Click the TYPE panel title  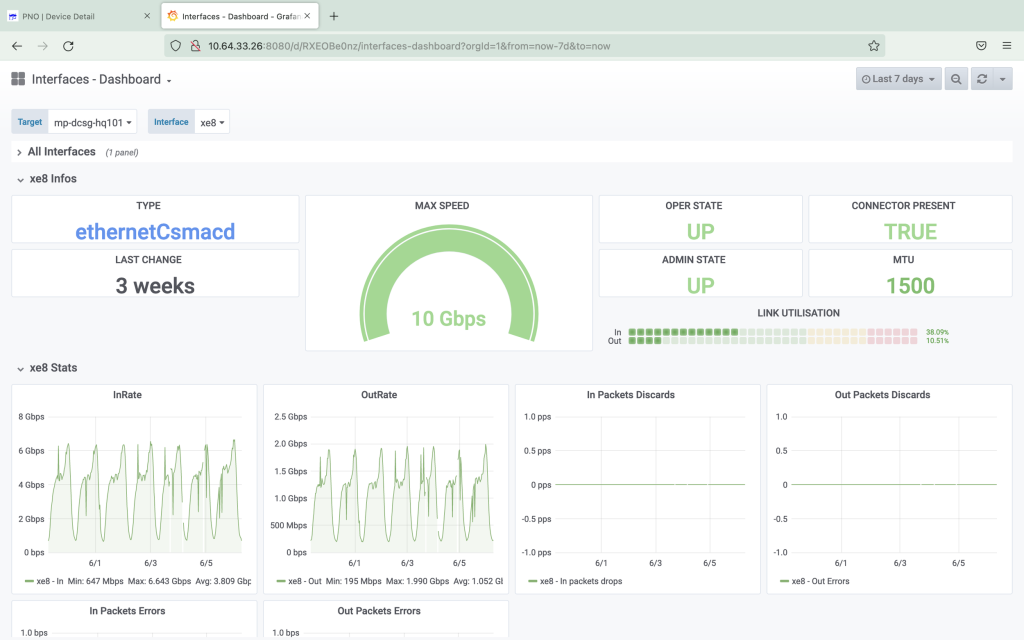pyautogui.click(x=148, y=206)
